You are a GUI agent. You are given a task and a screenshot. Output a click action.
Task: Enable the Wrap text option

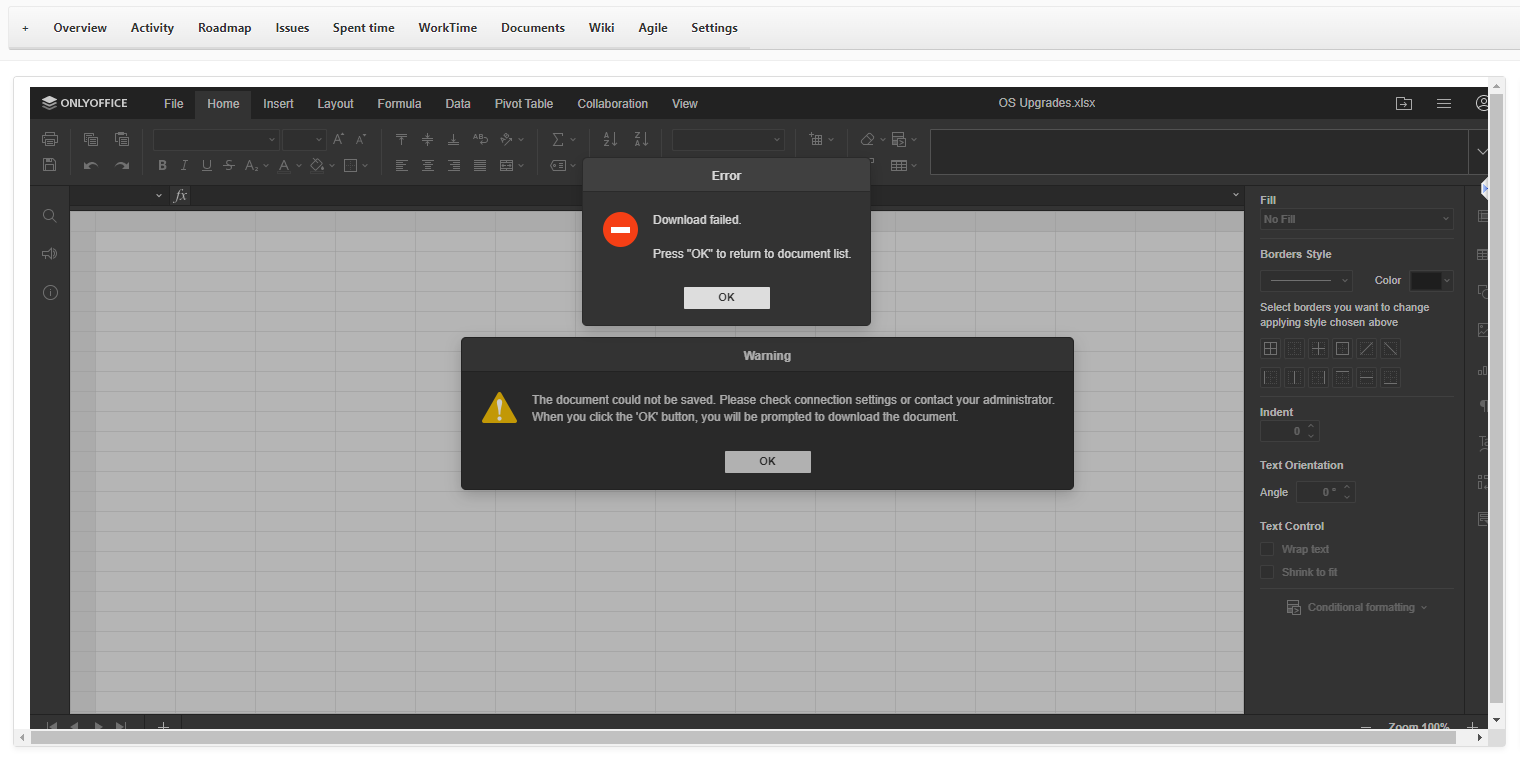[x=1267, y=548]
